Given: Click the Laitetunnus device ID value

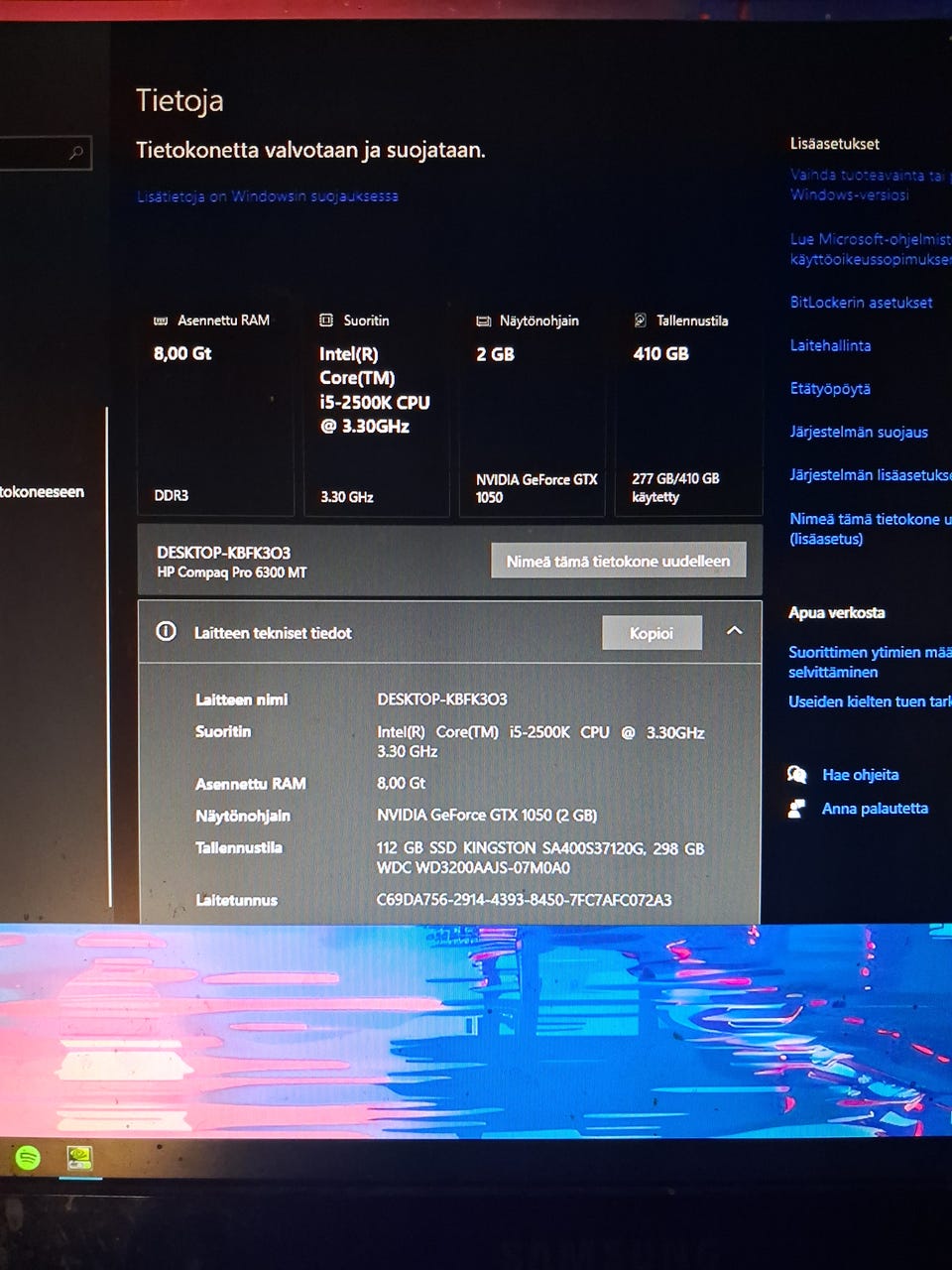Looking at the screenshot, I should (x=524, y=900).
